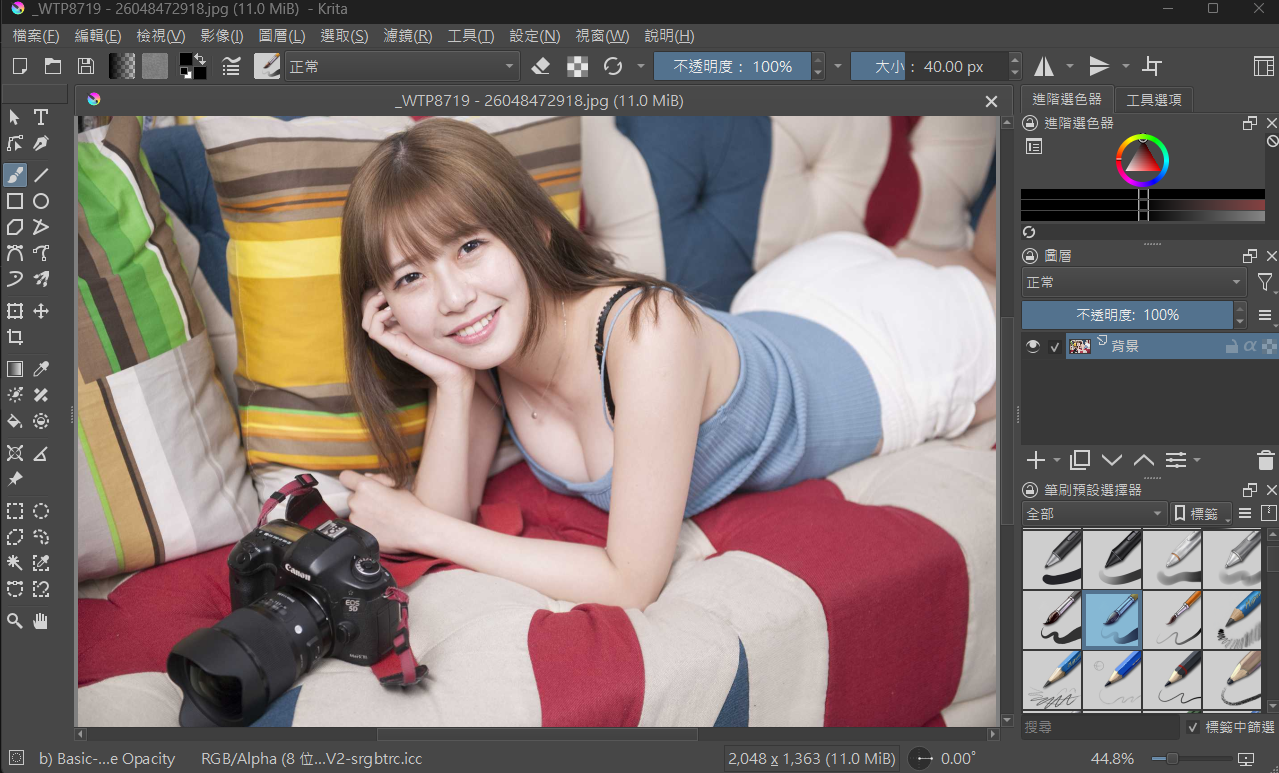Toggle the 標籤中篩選 checkbox
This screenshot has height=773, width=1279.
coord(1193,727)
